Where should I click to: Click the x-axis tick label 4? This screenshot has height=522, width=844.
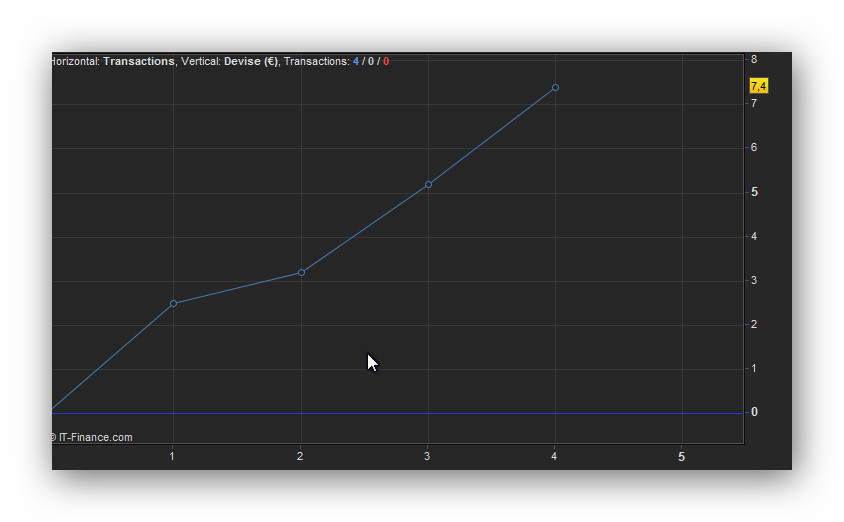(x=554, y=456)
